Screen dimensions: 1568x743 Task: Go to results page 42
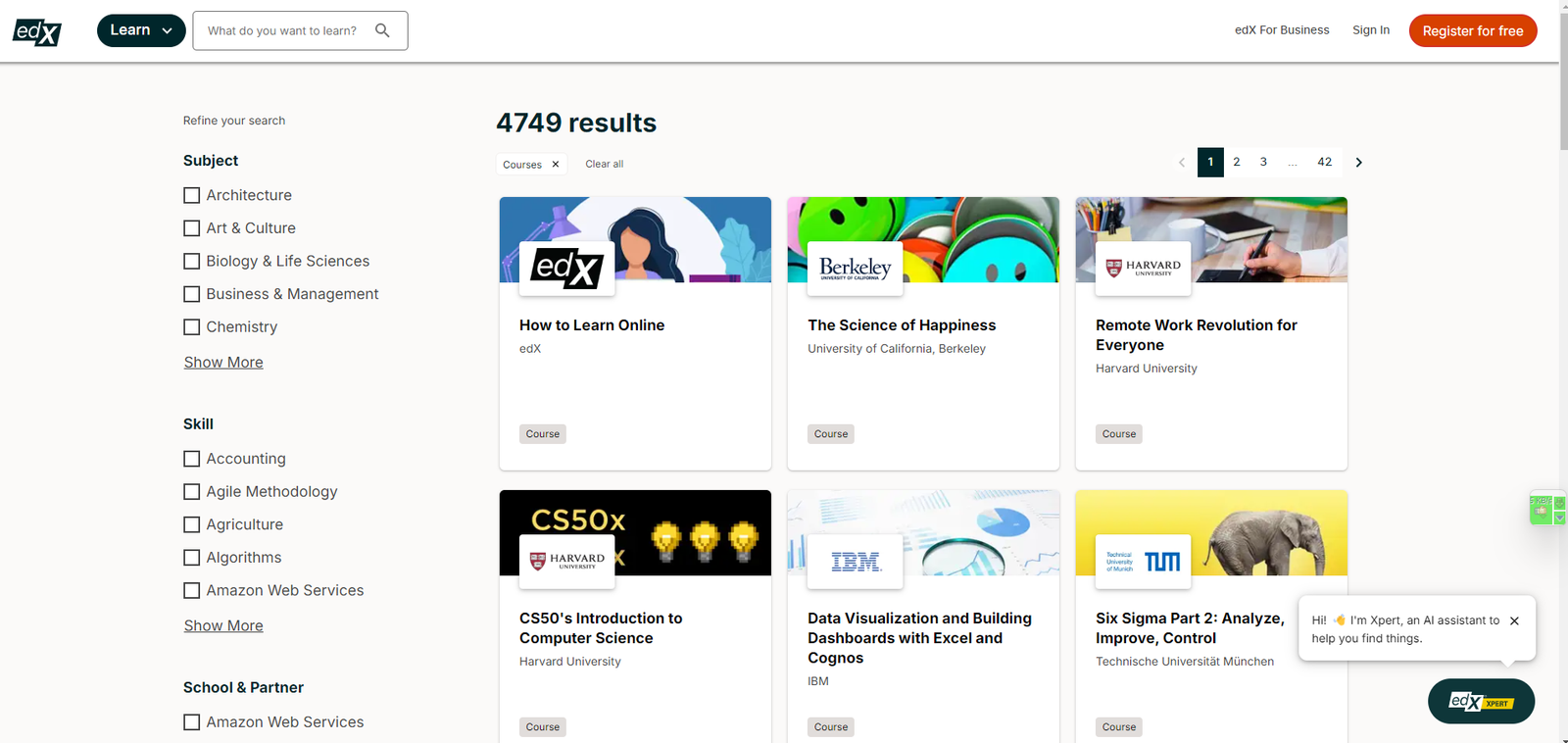click(1325, 162)
